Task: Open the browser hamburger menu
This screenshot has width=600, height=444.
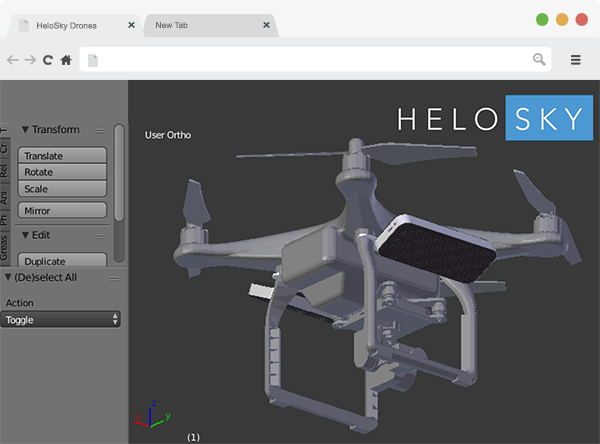Action: [576, 60]
